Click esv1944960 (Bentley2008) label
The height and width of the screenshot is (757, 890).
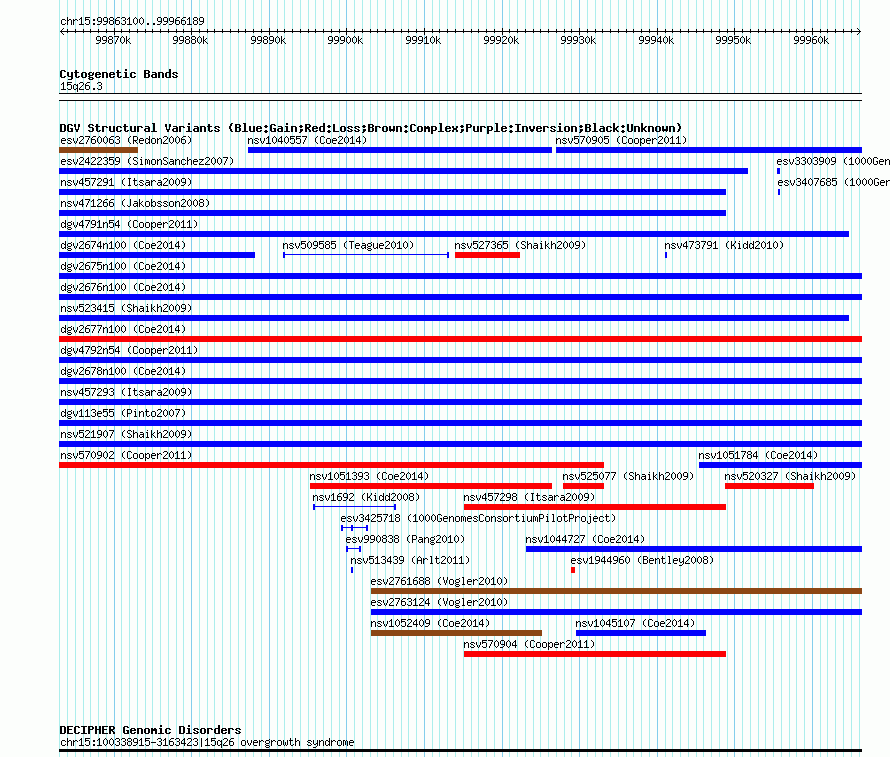click(642, 560)
